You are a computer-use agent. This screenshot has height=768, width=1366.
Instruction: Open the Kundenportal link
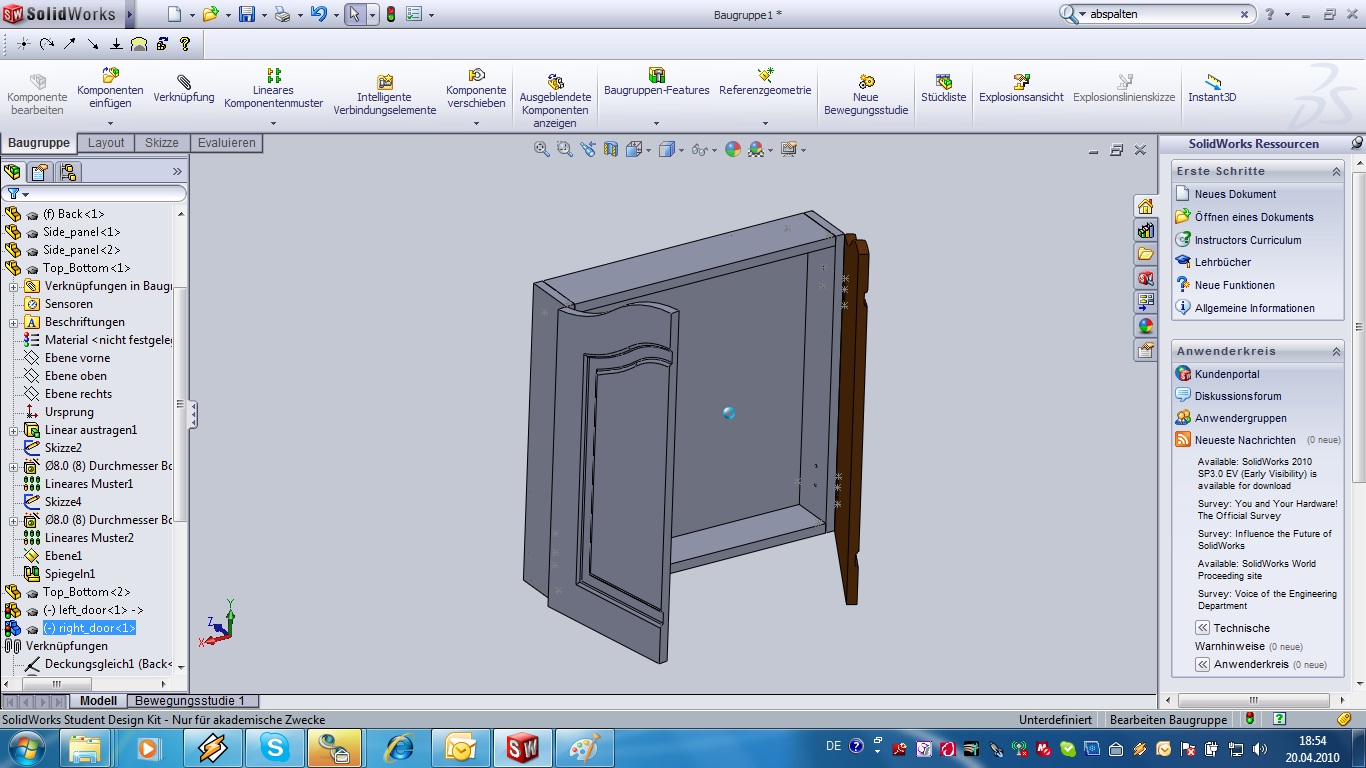pos(1227,374)
